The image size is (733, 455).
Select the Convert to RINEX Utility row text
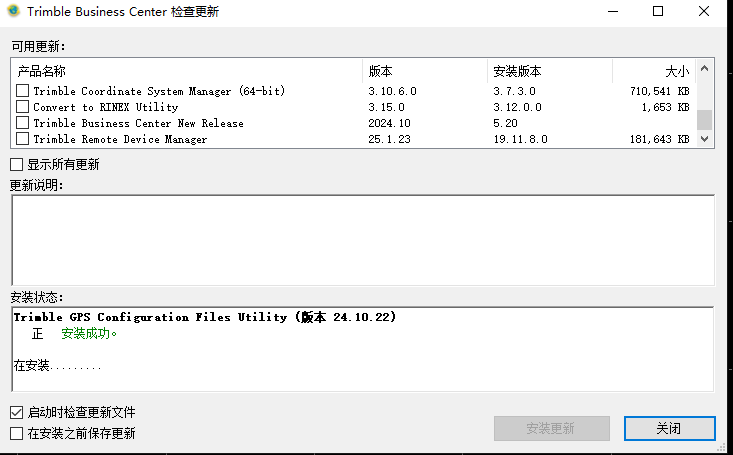tap(106, 107)
